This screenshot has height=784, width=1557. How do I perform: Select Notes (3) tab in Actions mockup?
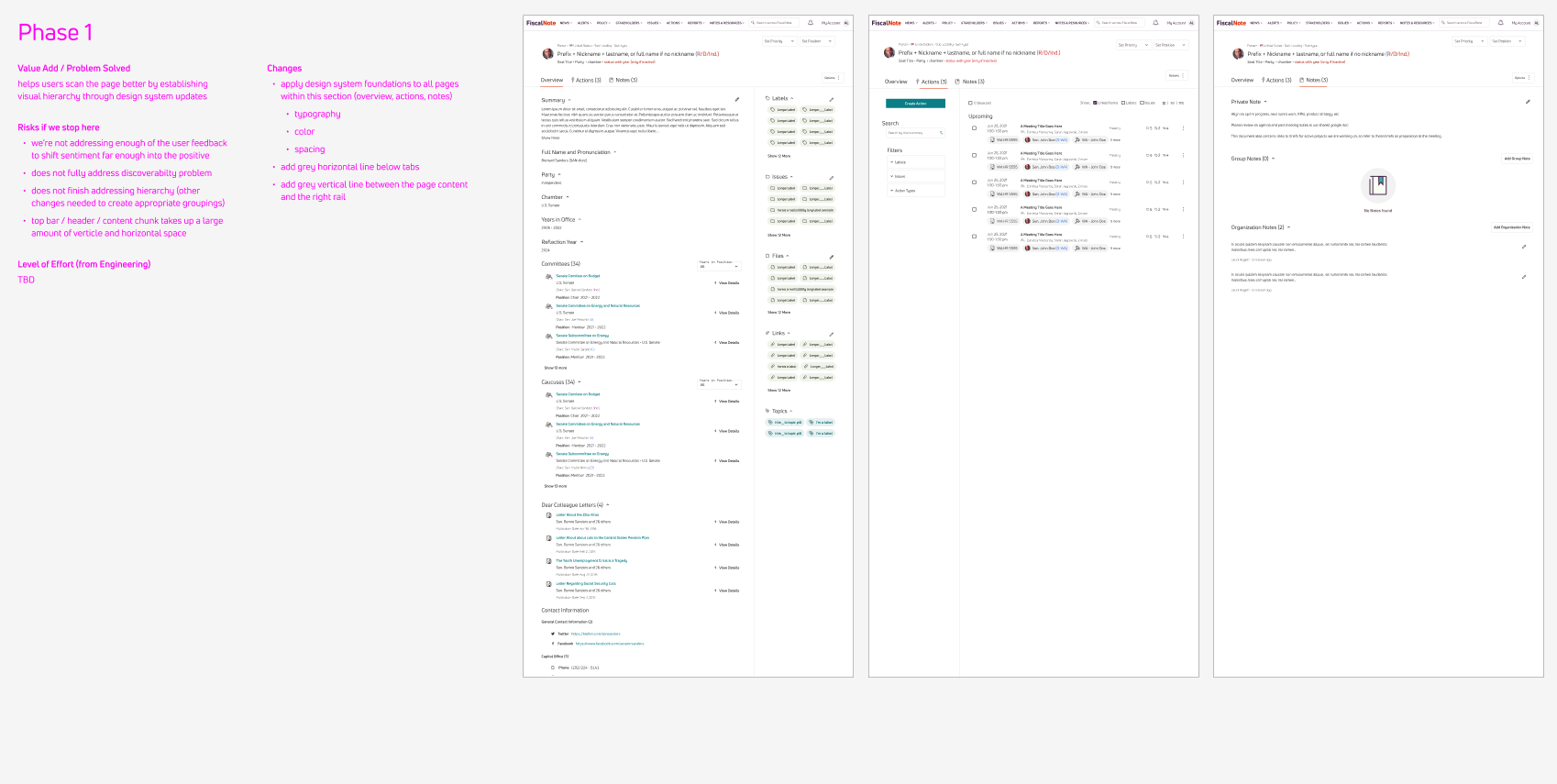point(970,82)
